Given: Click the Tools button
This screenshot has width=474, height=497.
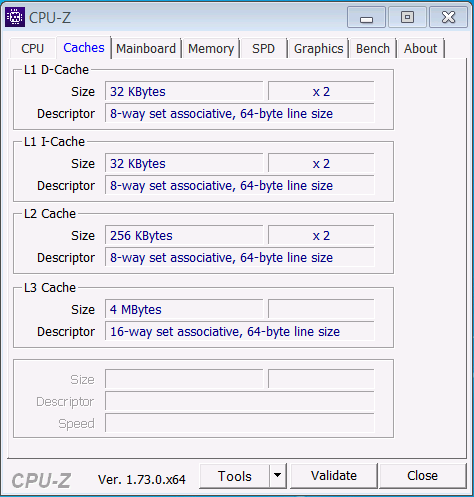Looking at the screenshot, I should [x=234, y=476].
